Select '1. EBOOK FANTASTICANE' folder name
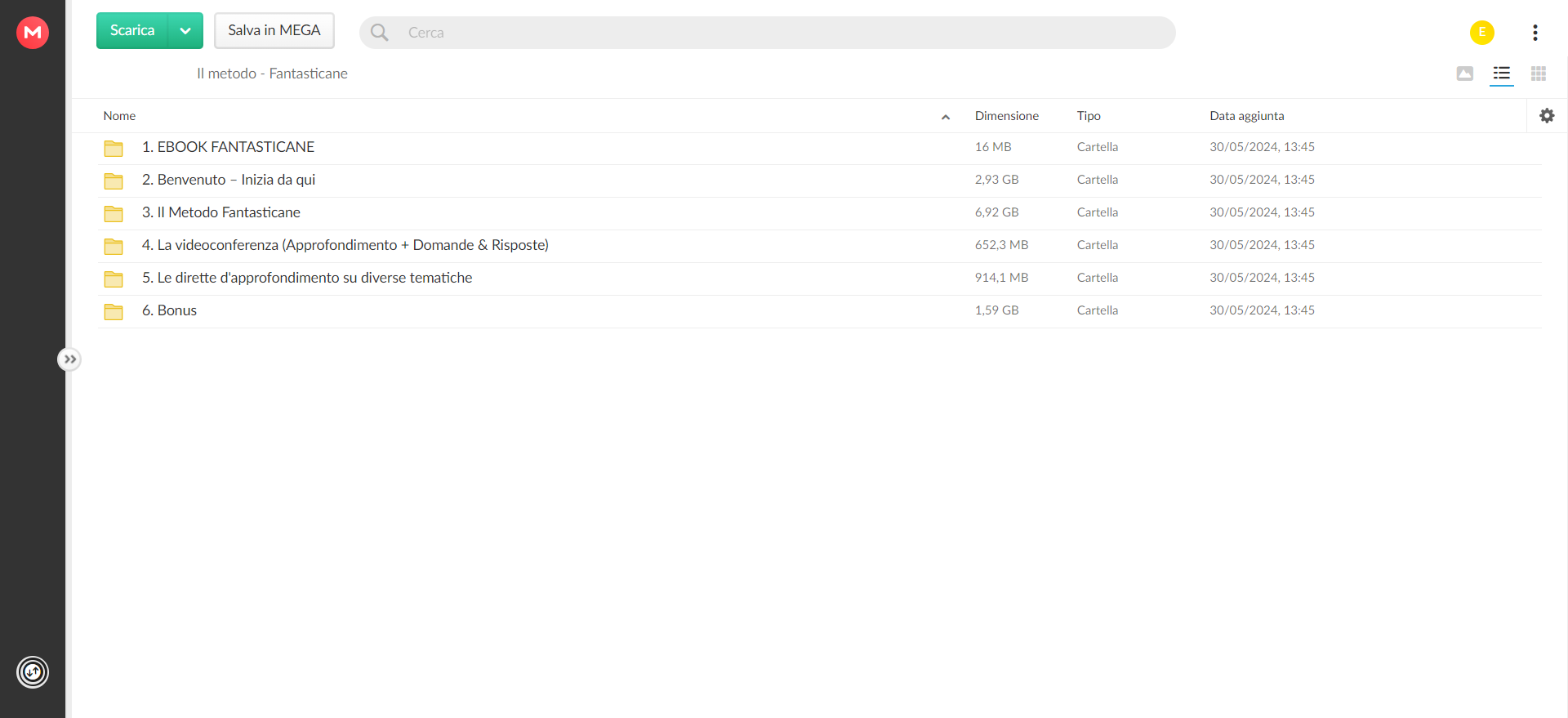Image resolution: width=1568 pixels, height=718 pixels. pos(228,147)
